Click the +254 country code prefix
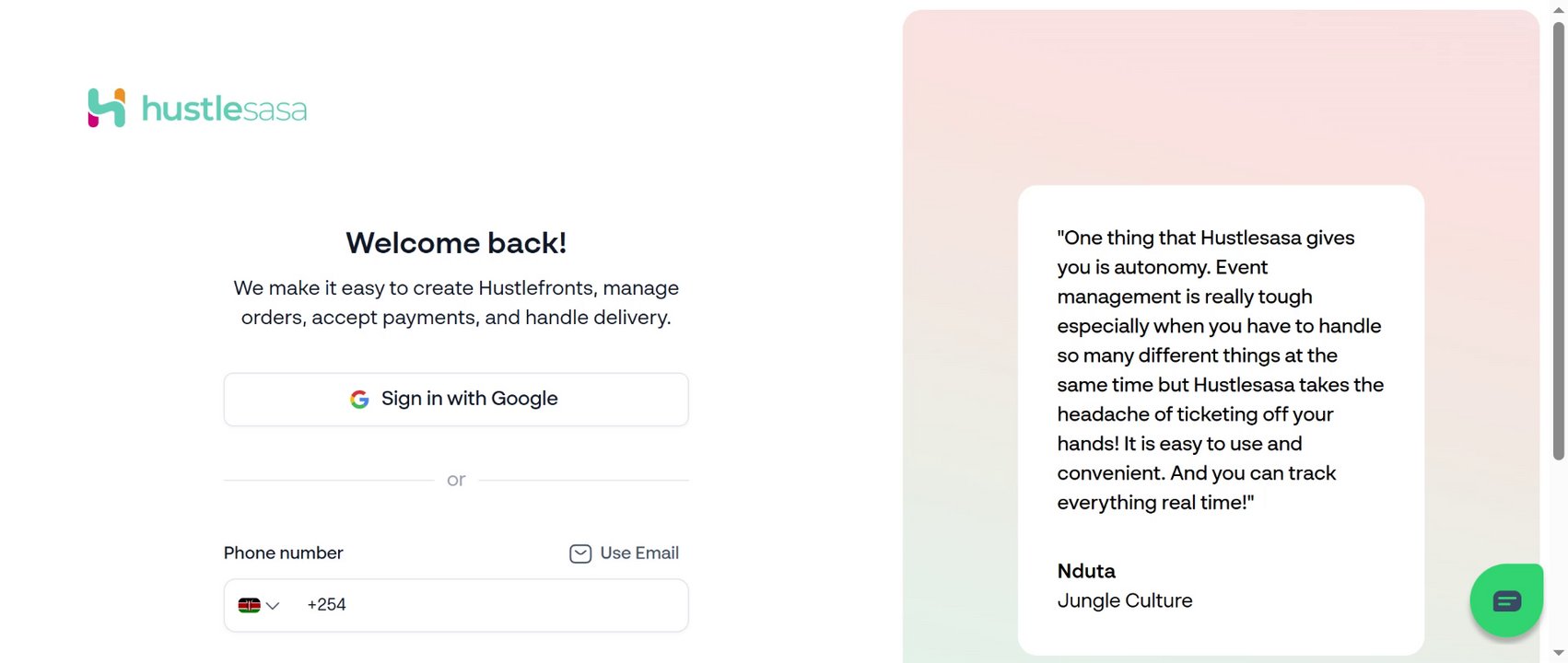The height and width of the screenshot is (663, 1568). point(326,605)
